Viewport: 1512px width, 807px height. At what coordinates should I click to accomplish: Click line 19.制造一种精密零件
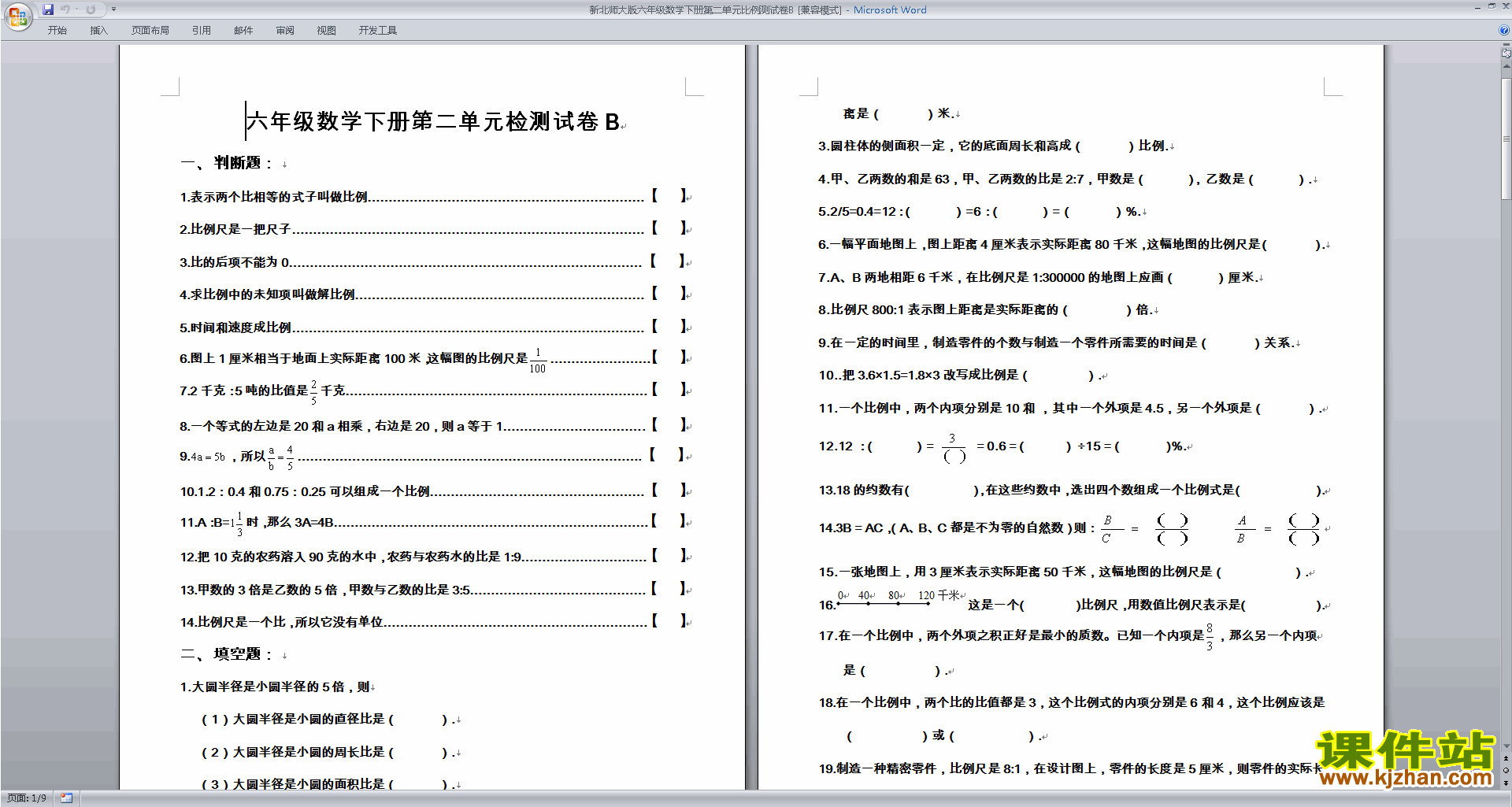click(1069, 768)
